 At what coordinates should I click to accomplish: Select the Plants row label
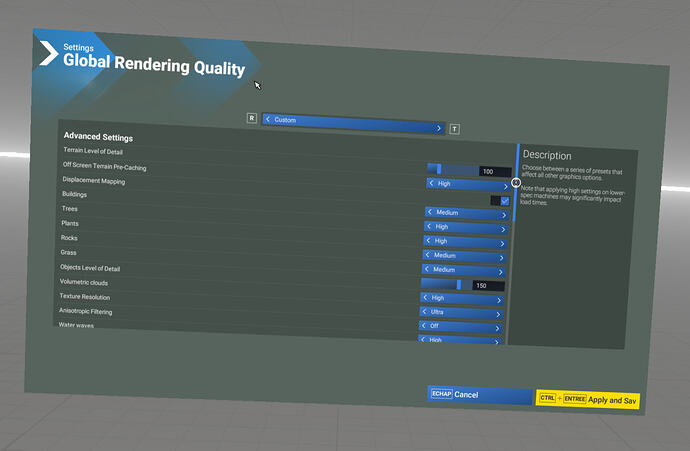(x=70, y=223)
